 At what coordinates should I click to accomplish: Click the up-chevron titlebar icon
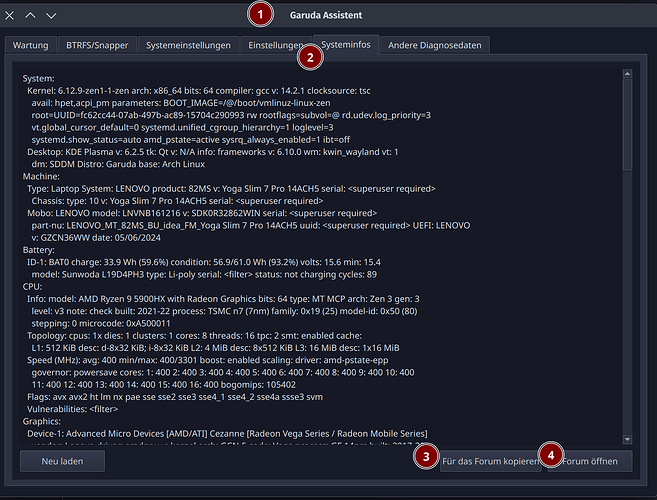30,16
